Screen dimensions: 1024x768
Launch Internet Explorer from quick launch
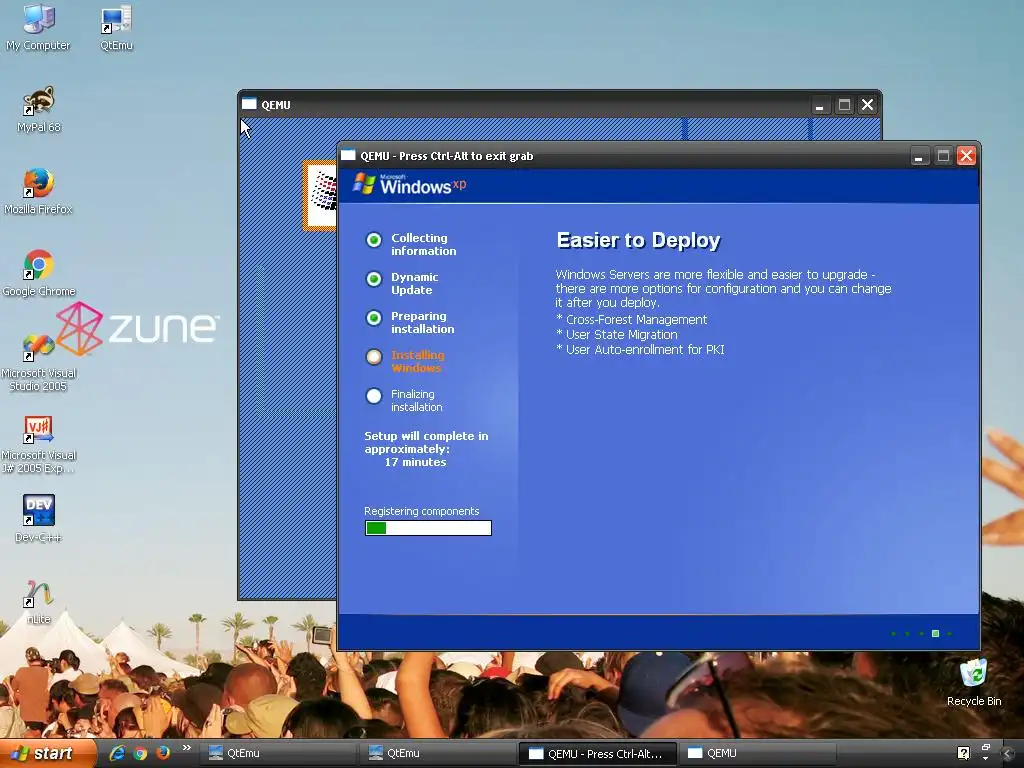pos(117,753)
